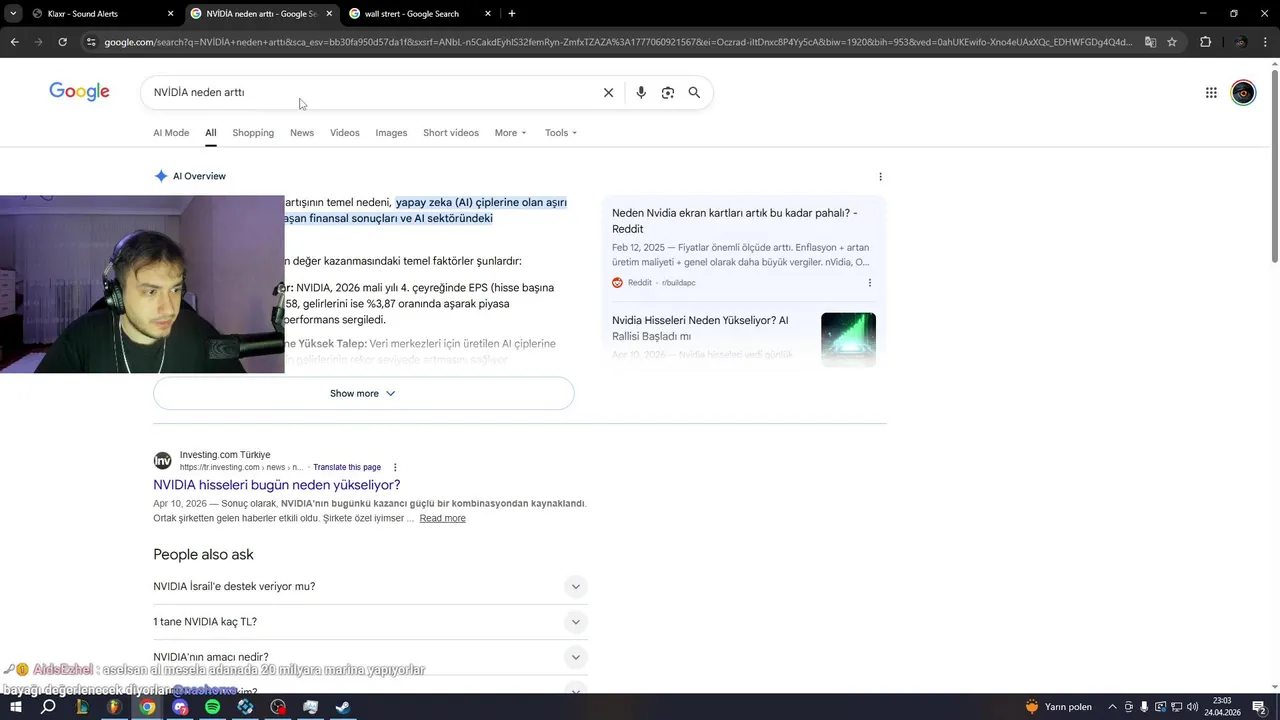Show hidden system tray icons
Image resolution: width=1280 pixels, height=720 pixels.
[x=1115, y=707]
